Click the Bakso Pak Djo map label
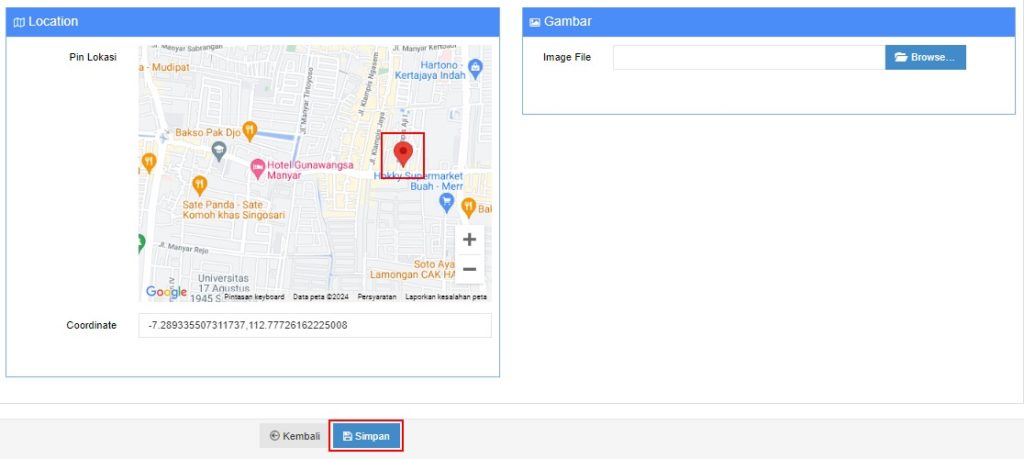This screenshot has width=1024, height=459. [208, 133]
